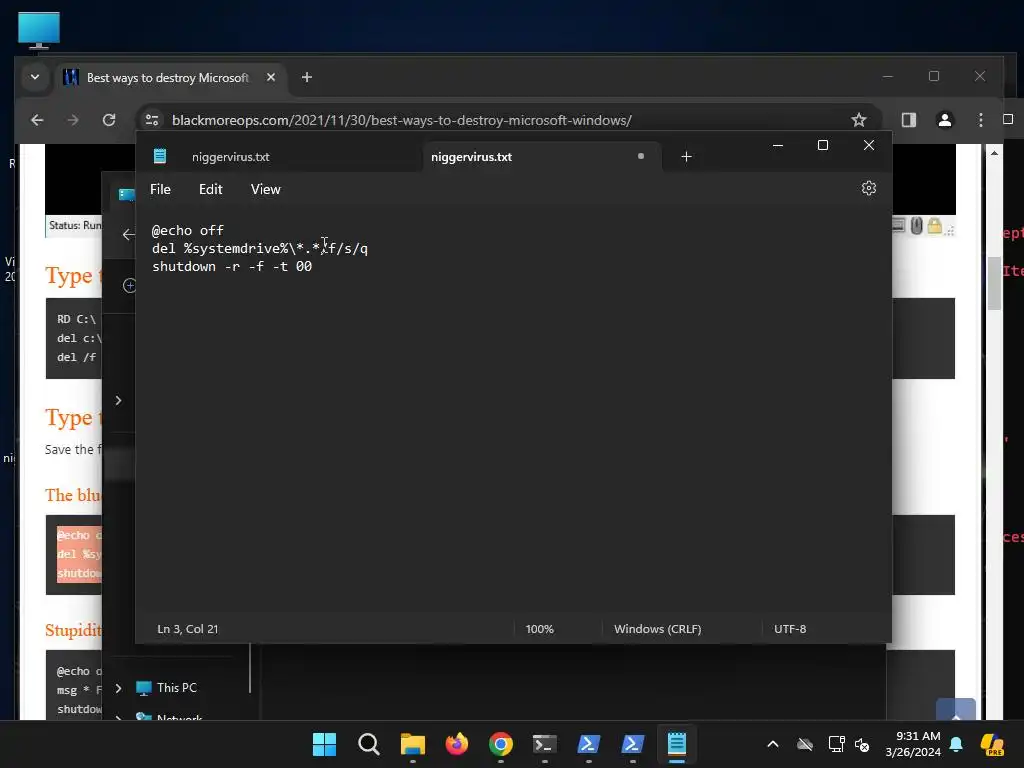Click the Chrome page scrollbar thumb
Screen dimensions: 1024x768
[994, 283]
